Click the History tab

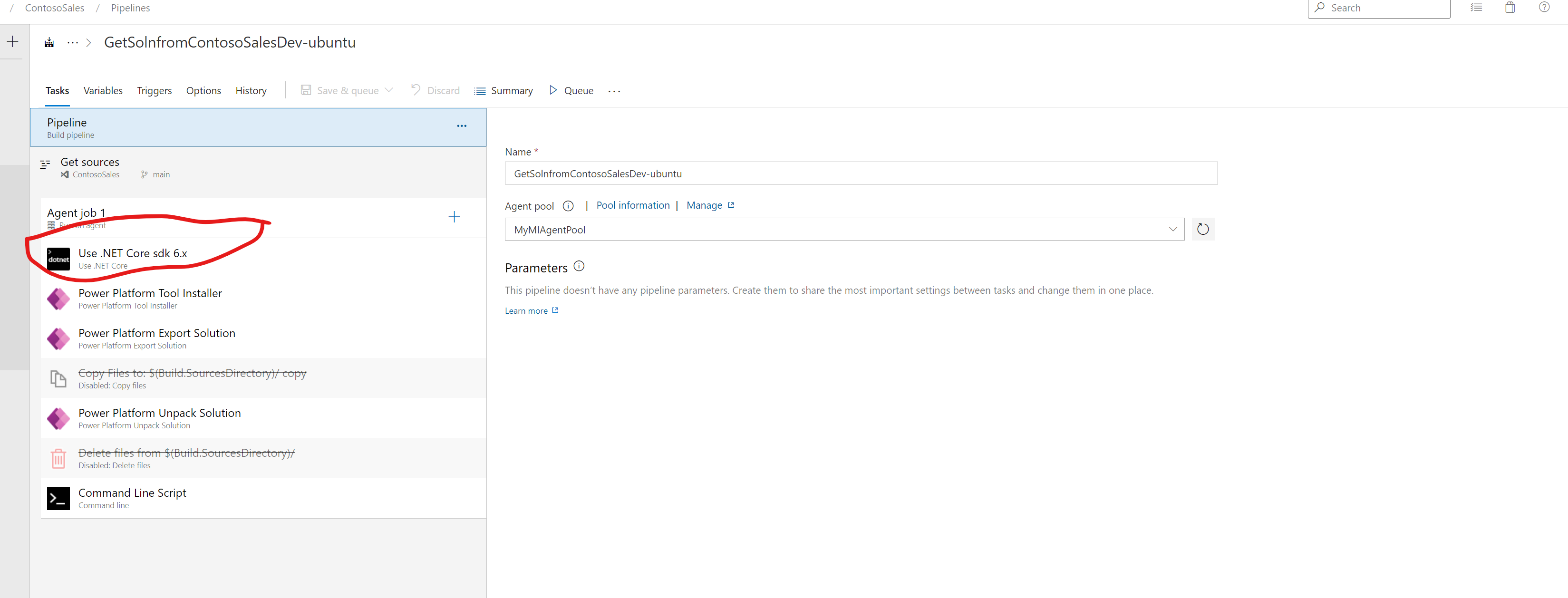(251, 90)
